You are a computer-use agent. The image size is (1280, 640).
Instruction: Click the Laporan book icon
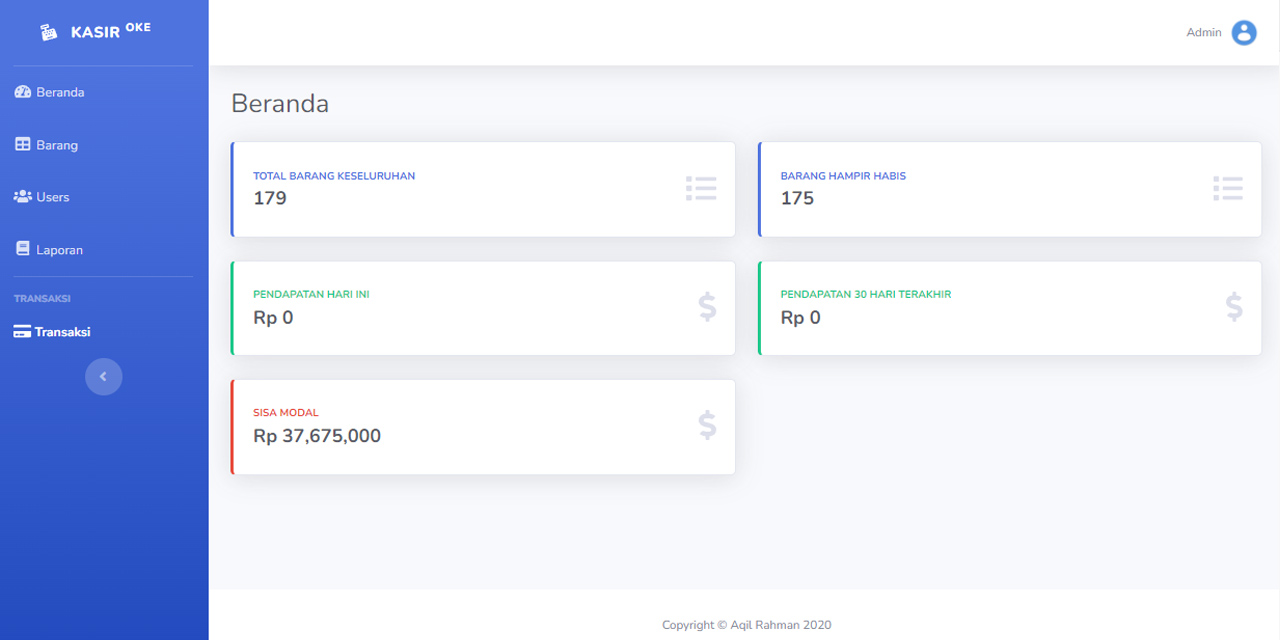pos(23,249)
